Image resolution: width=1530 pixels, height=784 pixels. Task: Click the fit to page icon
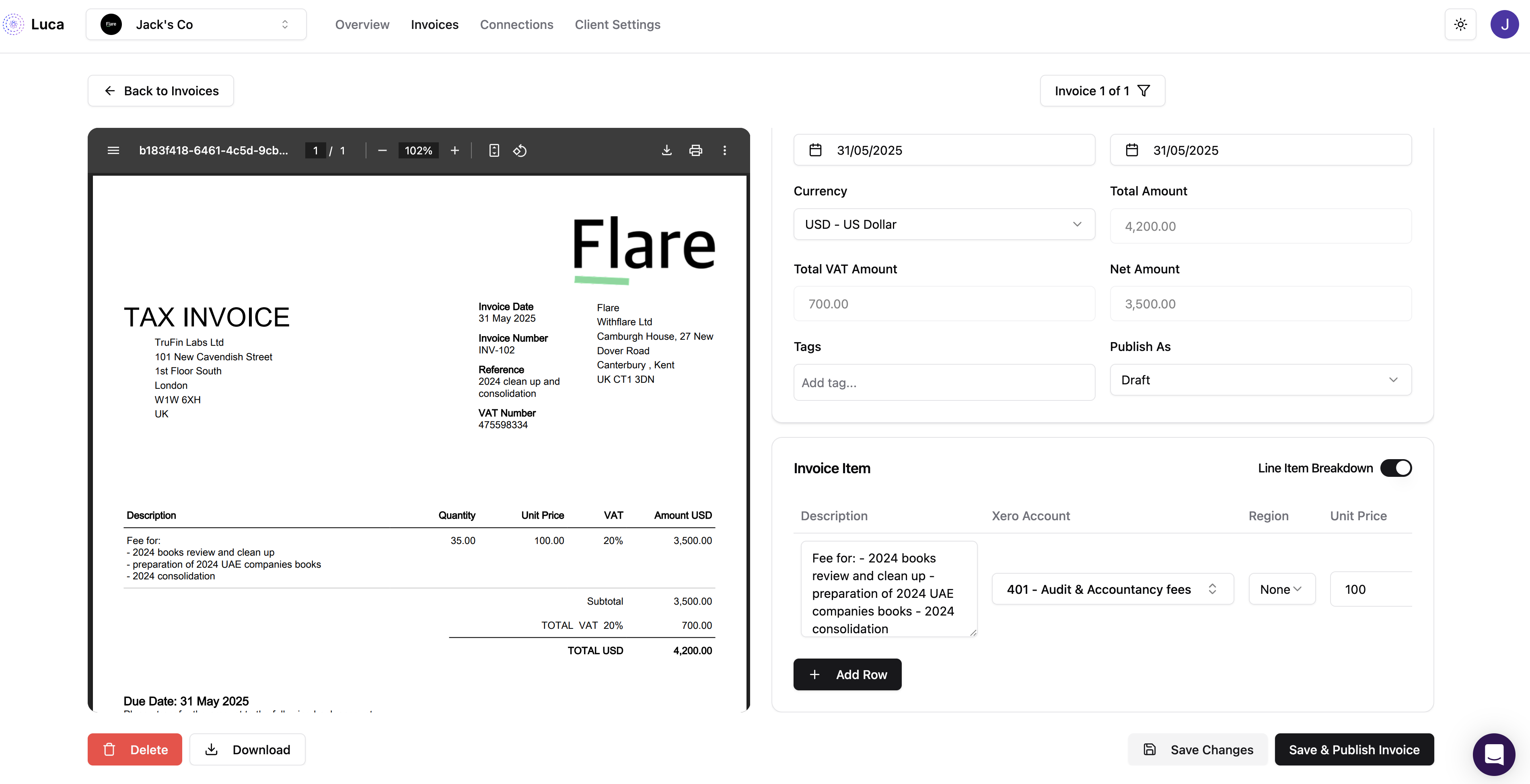pos(494,151)
